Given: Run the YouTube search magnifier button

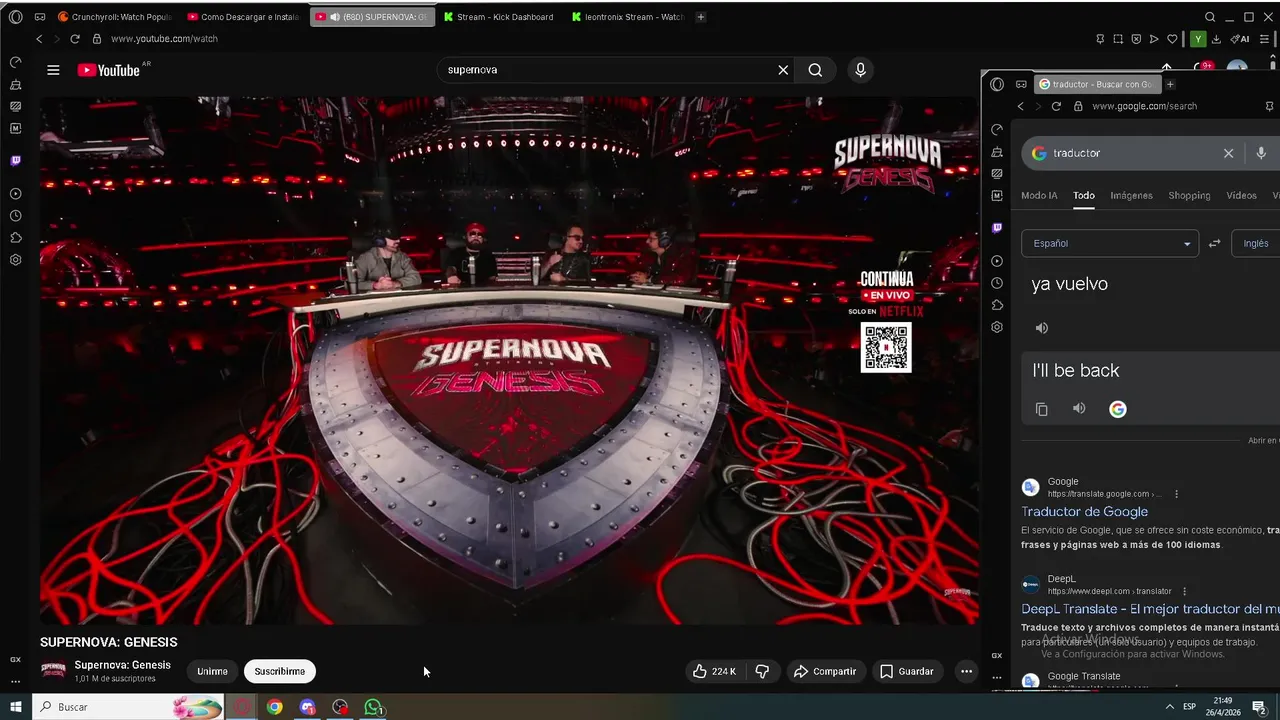Looking at the screenshot, I should tap(815, 70).
